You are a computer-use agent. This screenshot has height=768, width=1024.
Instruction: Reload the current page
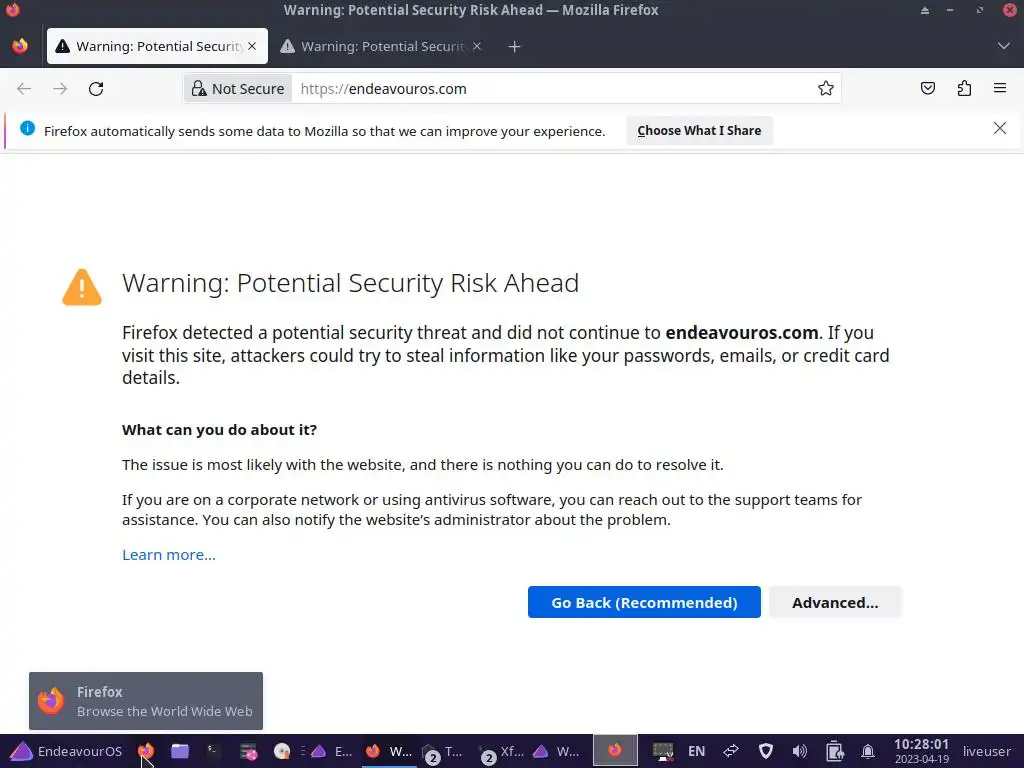click(x=96, y=89)
